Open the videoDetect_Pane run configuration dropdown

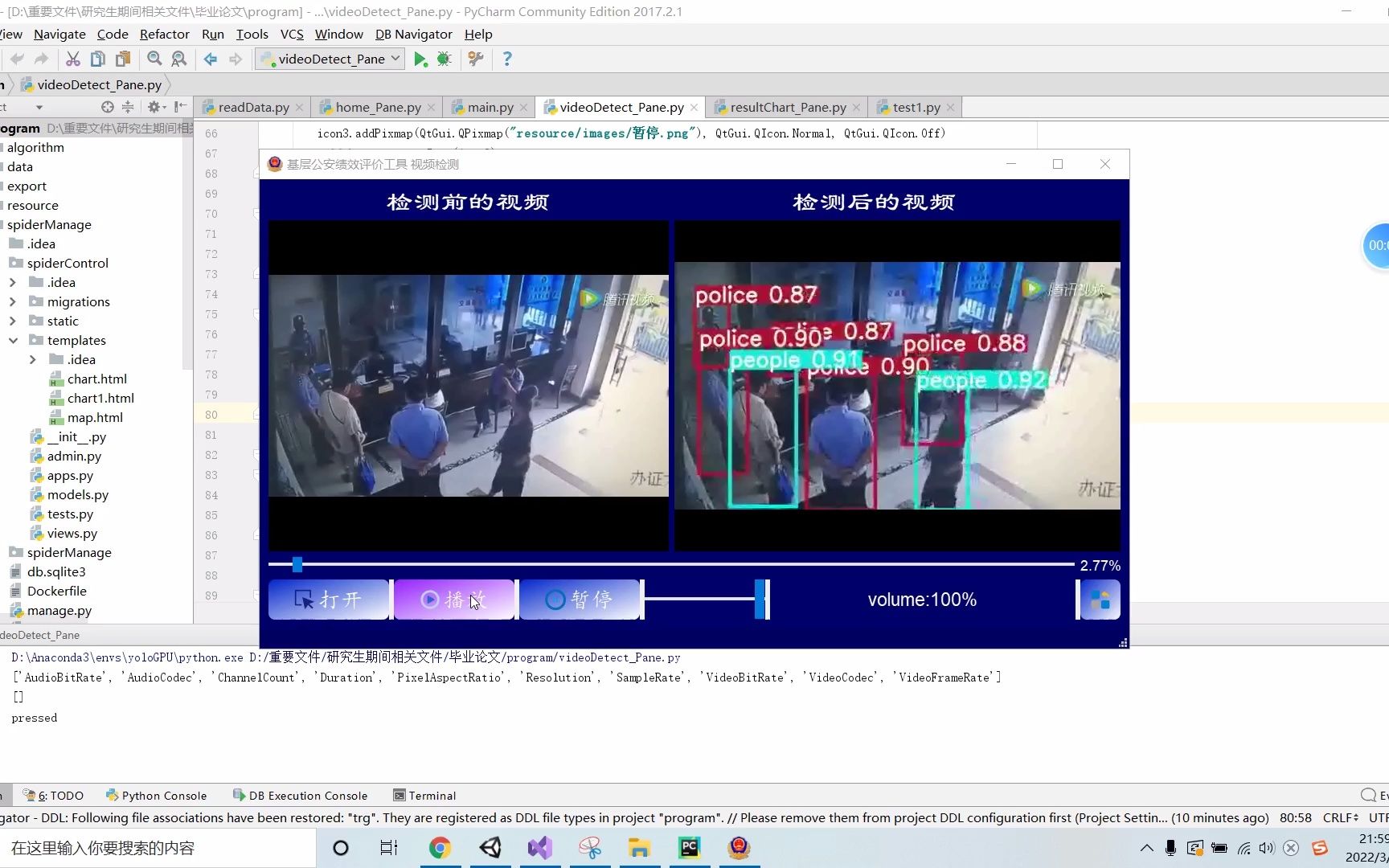pyautogui.click(x=329, y=58)
